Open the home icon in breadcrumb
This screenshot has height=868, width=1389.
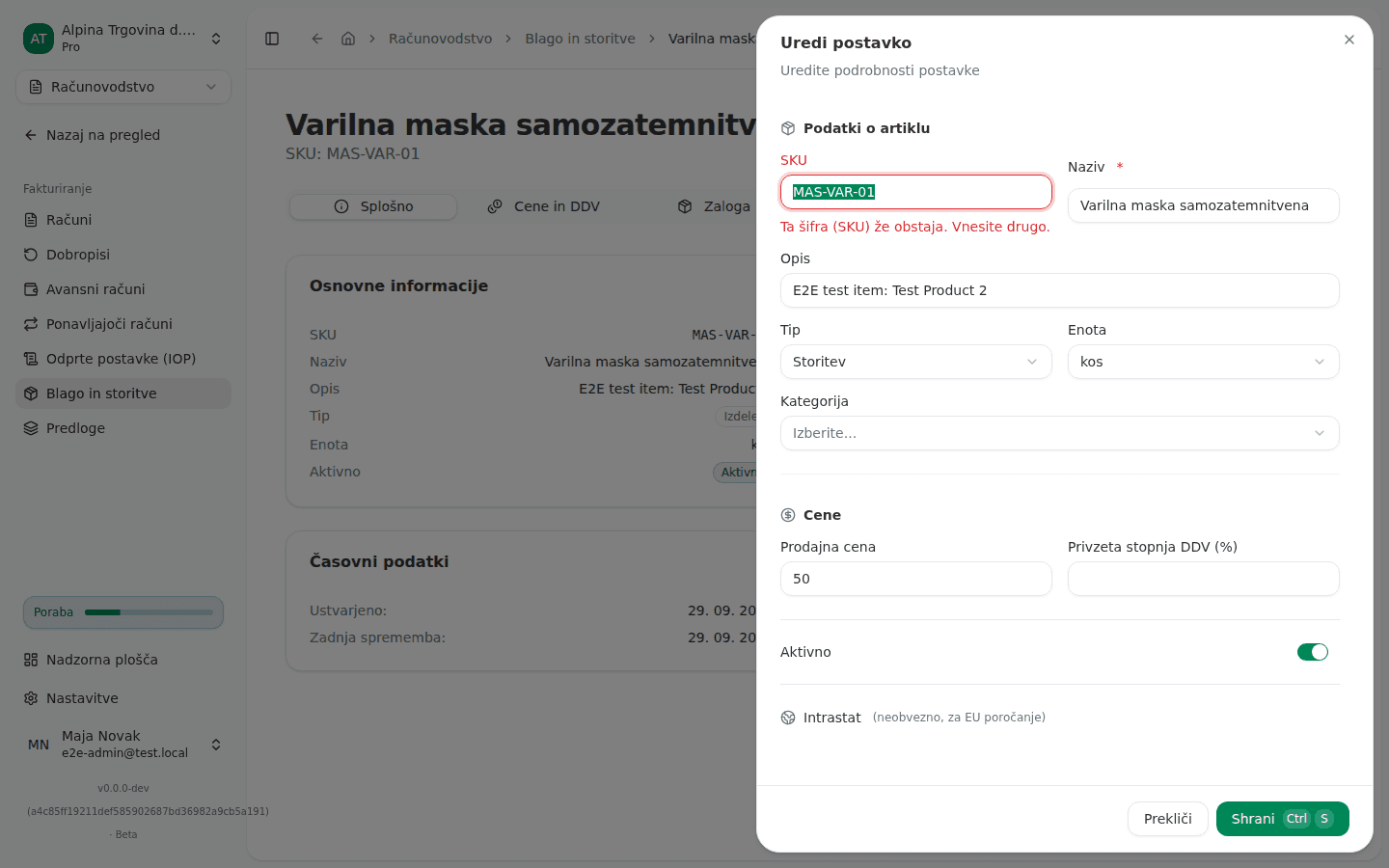coord(348,39)
